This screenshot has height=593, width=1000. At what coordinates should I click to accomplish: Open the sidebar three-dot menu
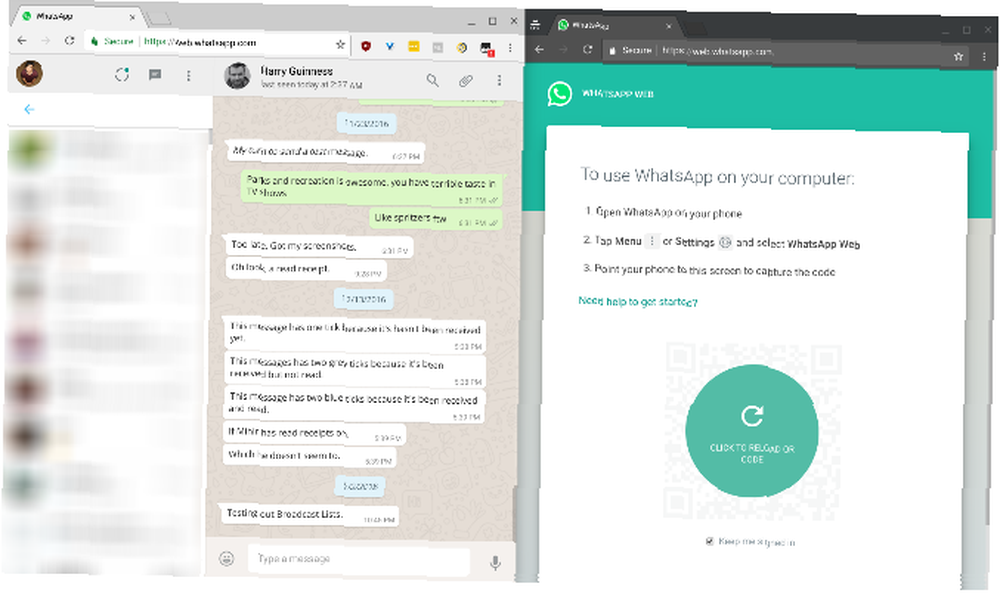[x=188, y=75]
